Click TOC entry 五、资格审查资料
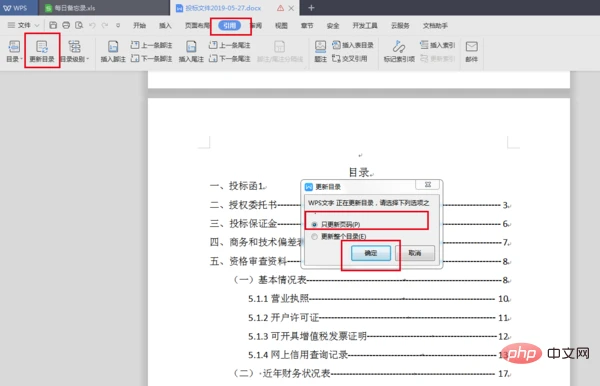This screenshot has width=600, height=386. (248, 261)
